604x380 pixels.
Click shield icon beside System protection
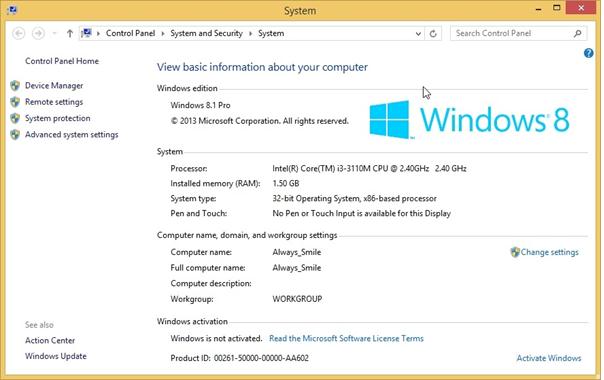tap(15, 118)
